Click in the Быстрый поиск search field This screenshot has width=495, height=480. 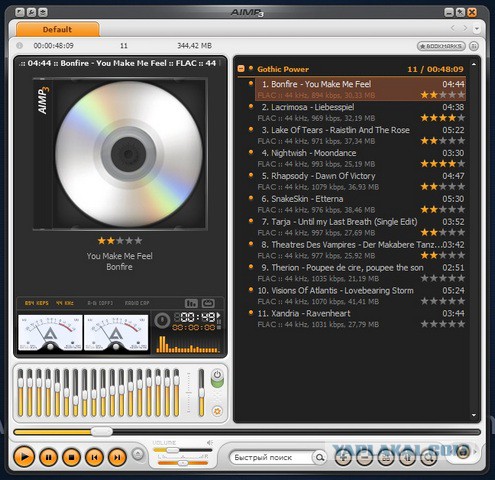point(272,457)
